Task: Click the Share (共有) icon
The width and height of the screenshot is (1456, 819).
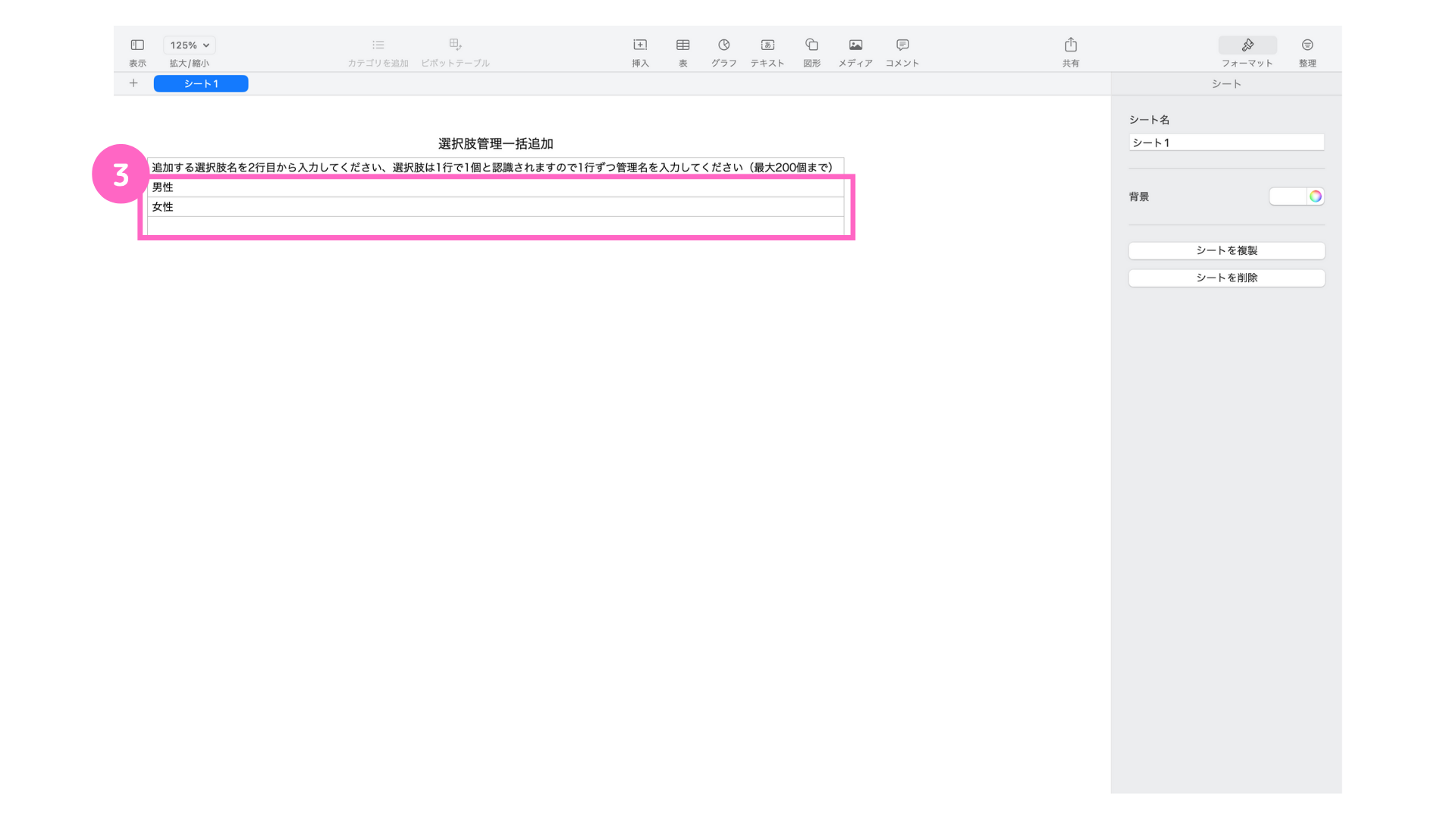Action: pyautogui.click(x=1070, y=45)
